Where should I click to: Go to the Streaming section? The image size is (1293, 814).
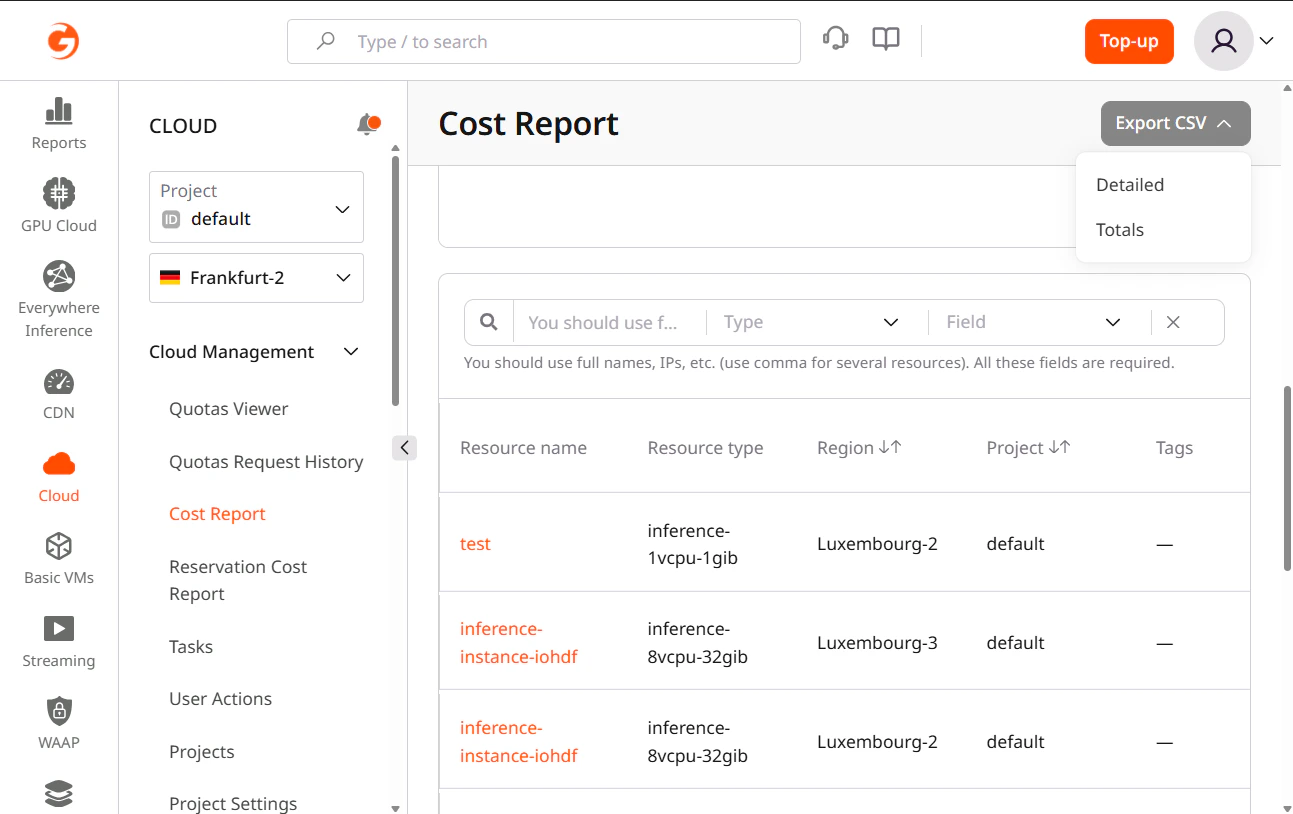58,640
